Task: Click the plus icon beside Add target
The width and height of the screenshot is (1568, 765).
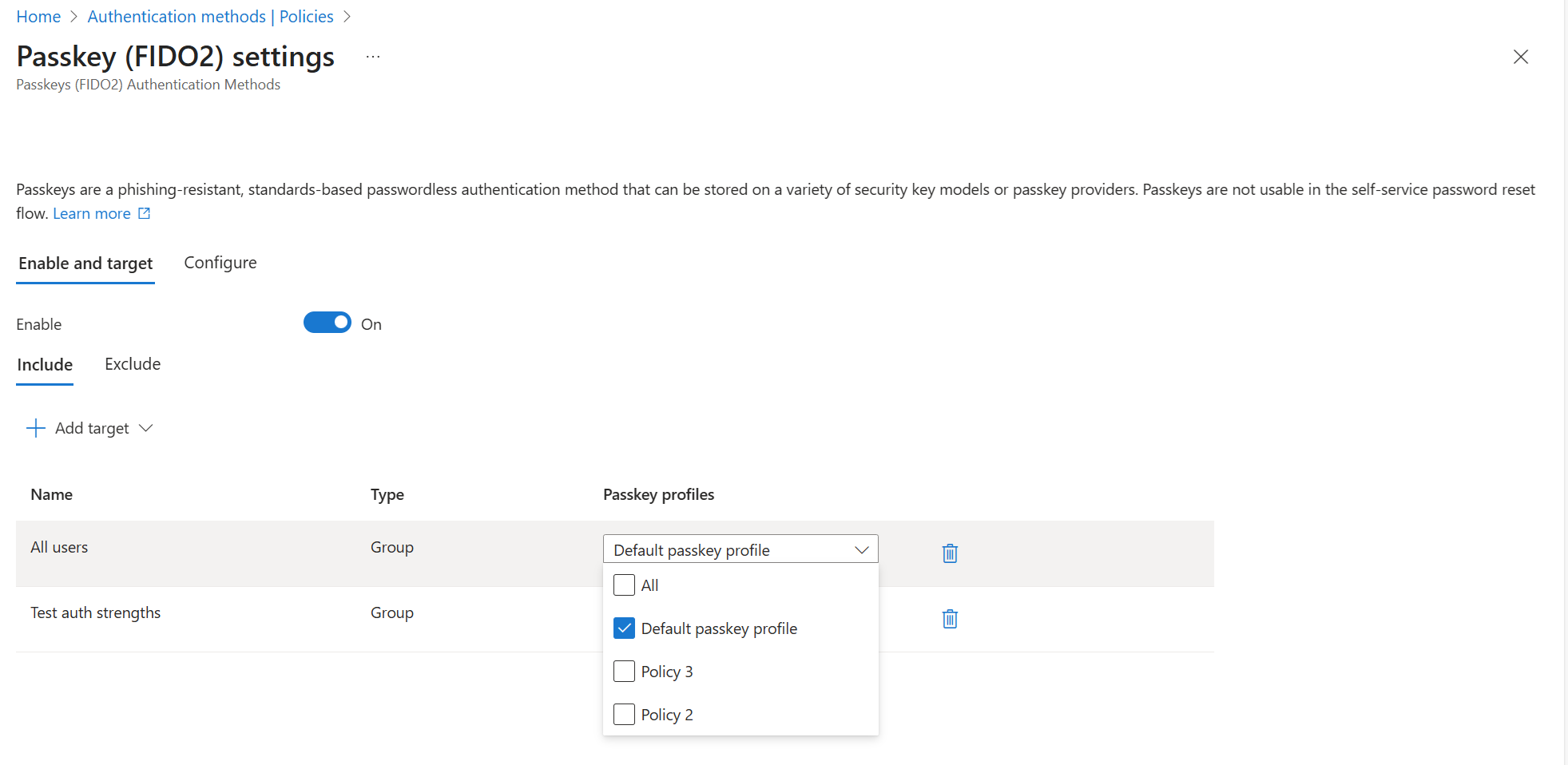Action: (x=36, y=428)
